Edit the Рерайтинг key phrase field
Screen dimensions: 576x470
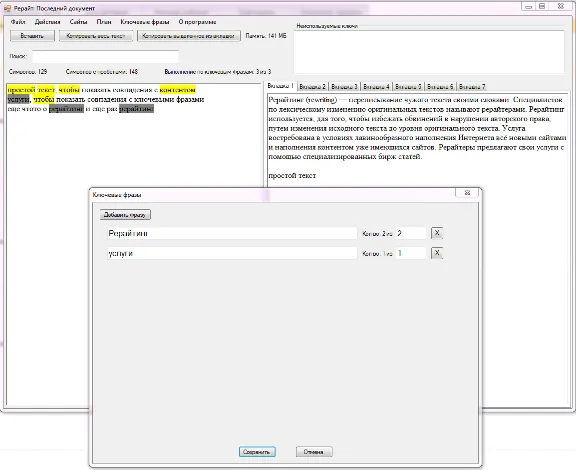[232, 233]
